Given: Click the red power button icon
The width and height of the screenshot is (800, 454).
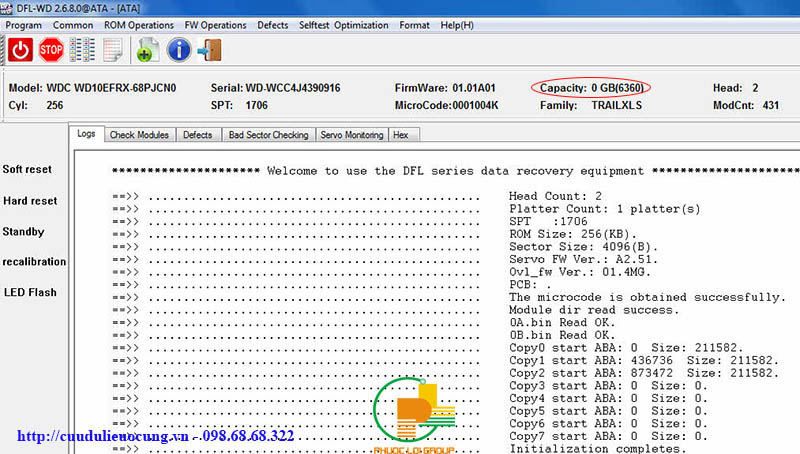Looking at the screenshot, I should click(x=20, y=48).
